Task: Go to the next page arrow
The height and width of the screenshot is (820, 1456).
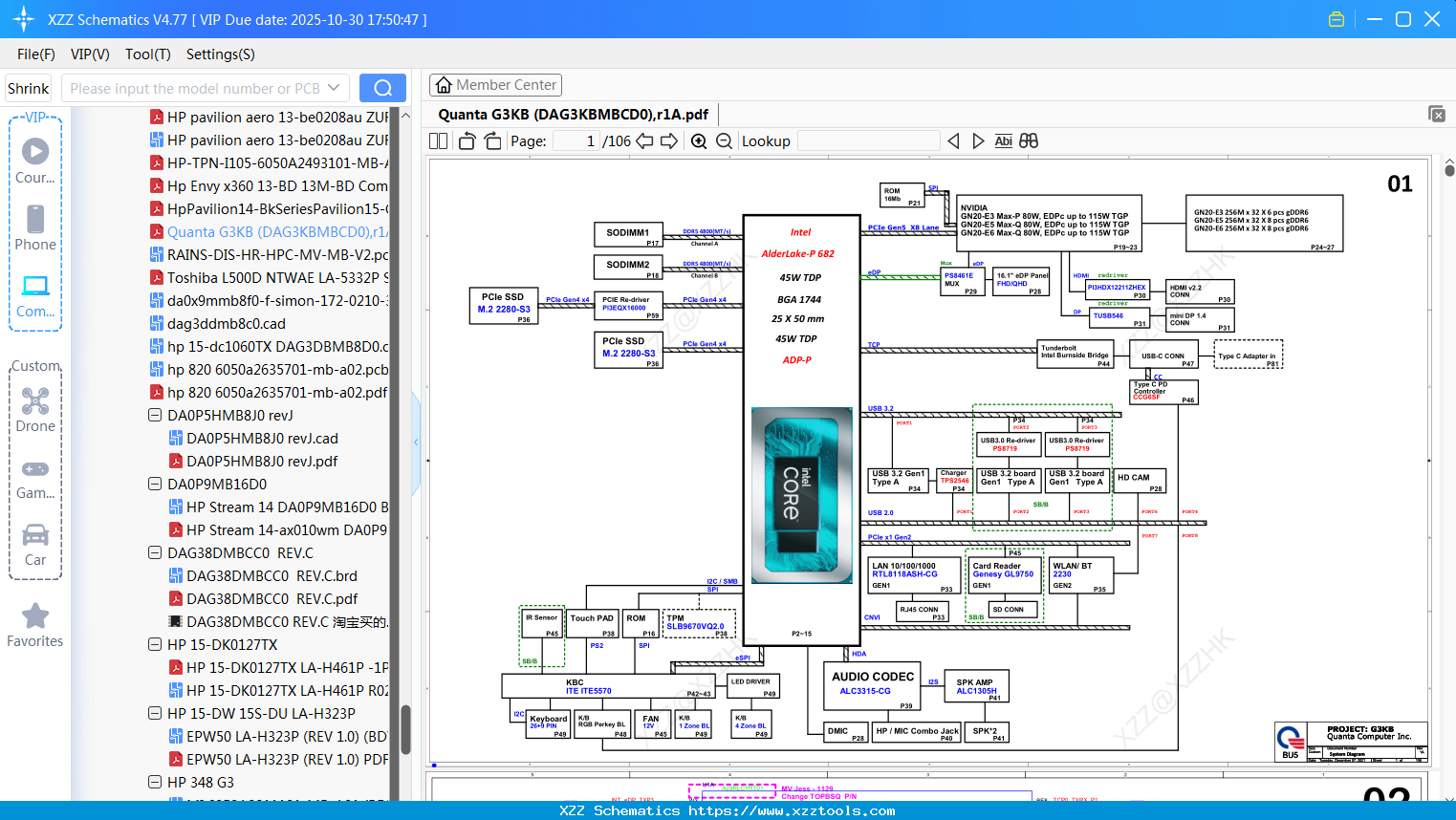Action: tap(669, 140)
